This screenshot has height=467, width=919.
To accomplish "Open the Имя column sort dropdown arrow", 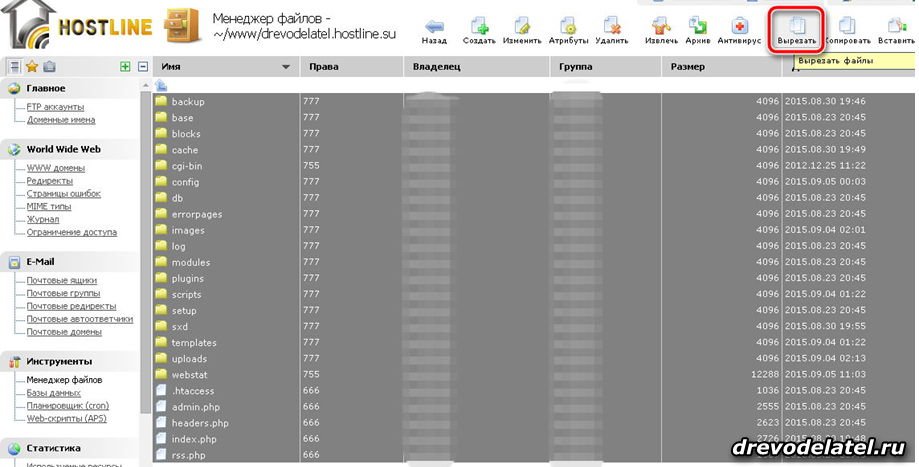I will [287, 67].
